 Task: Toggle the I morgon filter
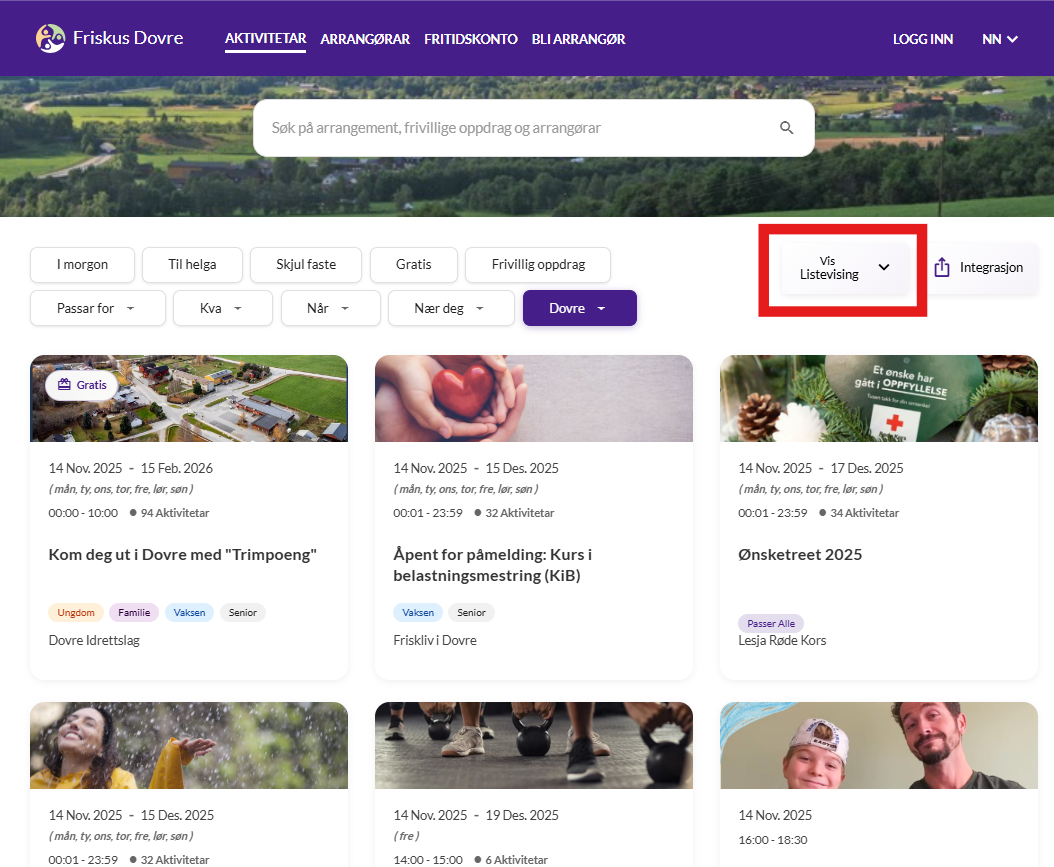tap(82, 265)
